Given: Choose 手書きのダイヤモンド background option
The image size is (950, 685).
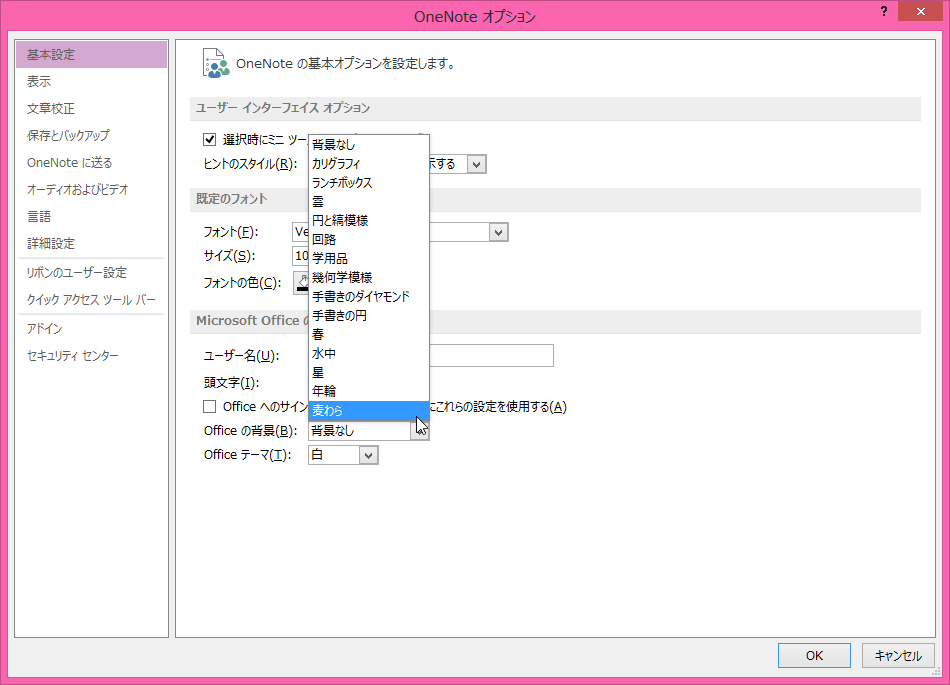Looking at the screenshot, I should pos(369,297).
